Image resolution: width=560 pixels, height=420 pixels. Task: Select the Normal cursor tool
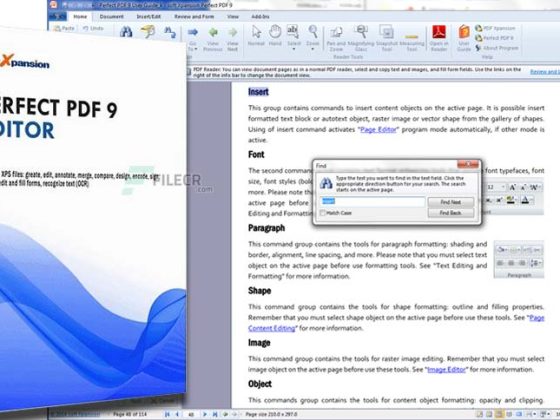[256, 36]
